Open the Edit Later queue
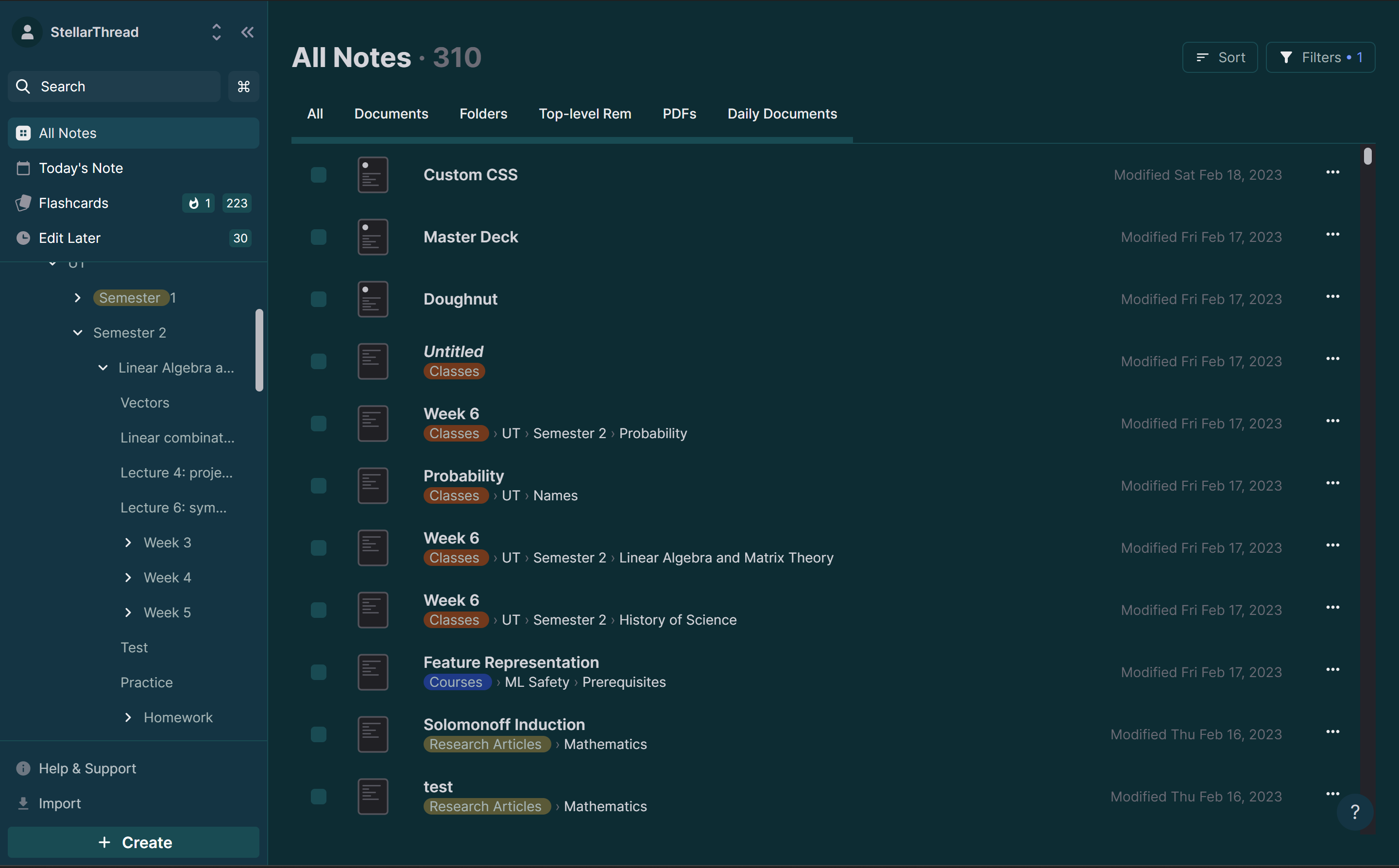The image size is (1399, 868). click(x=69, y=238)
